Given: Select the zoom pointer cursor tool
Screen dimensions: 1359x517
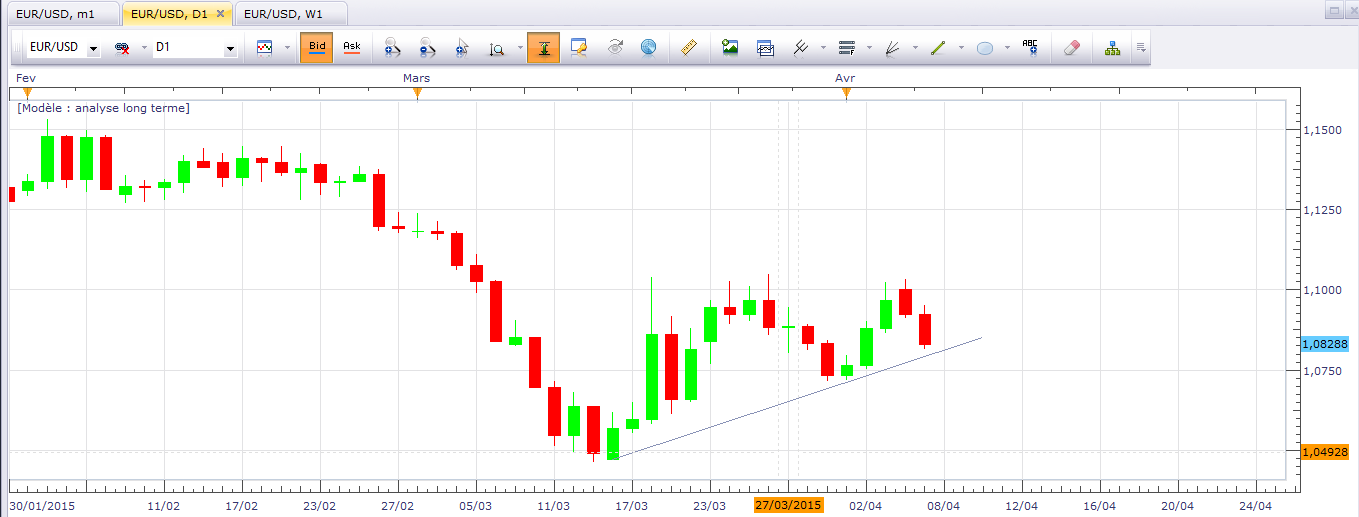Looking at the screenshot, I should [461, 47].
